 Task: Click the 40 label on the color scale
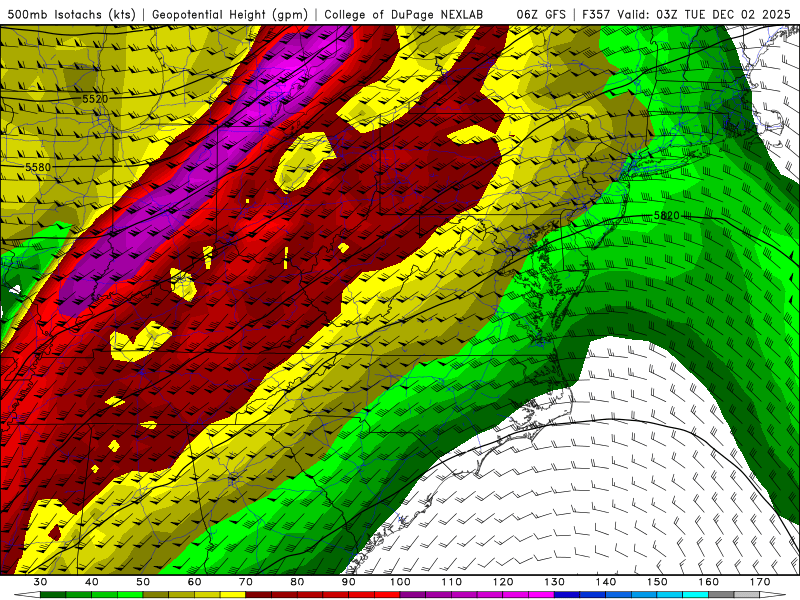(92, 582)
